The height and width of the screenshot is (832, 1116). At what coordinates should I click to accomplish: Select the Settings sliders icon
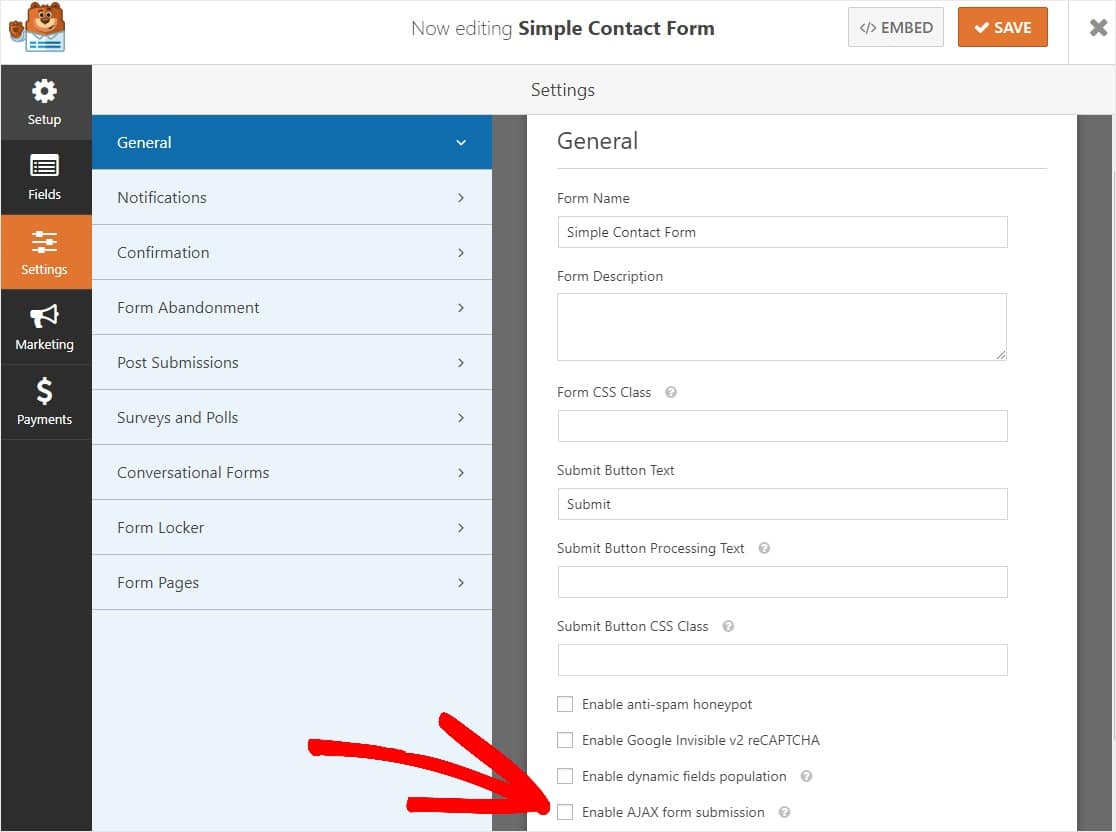coord(44,242)
